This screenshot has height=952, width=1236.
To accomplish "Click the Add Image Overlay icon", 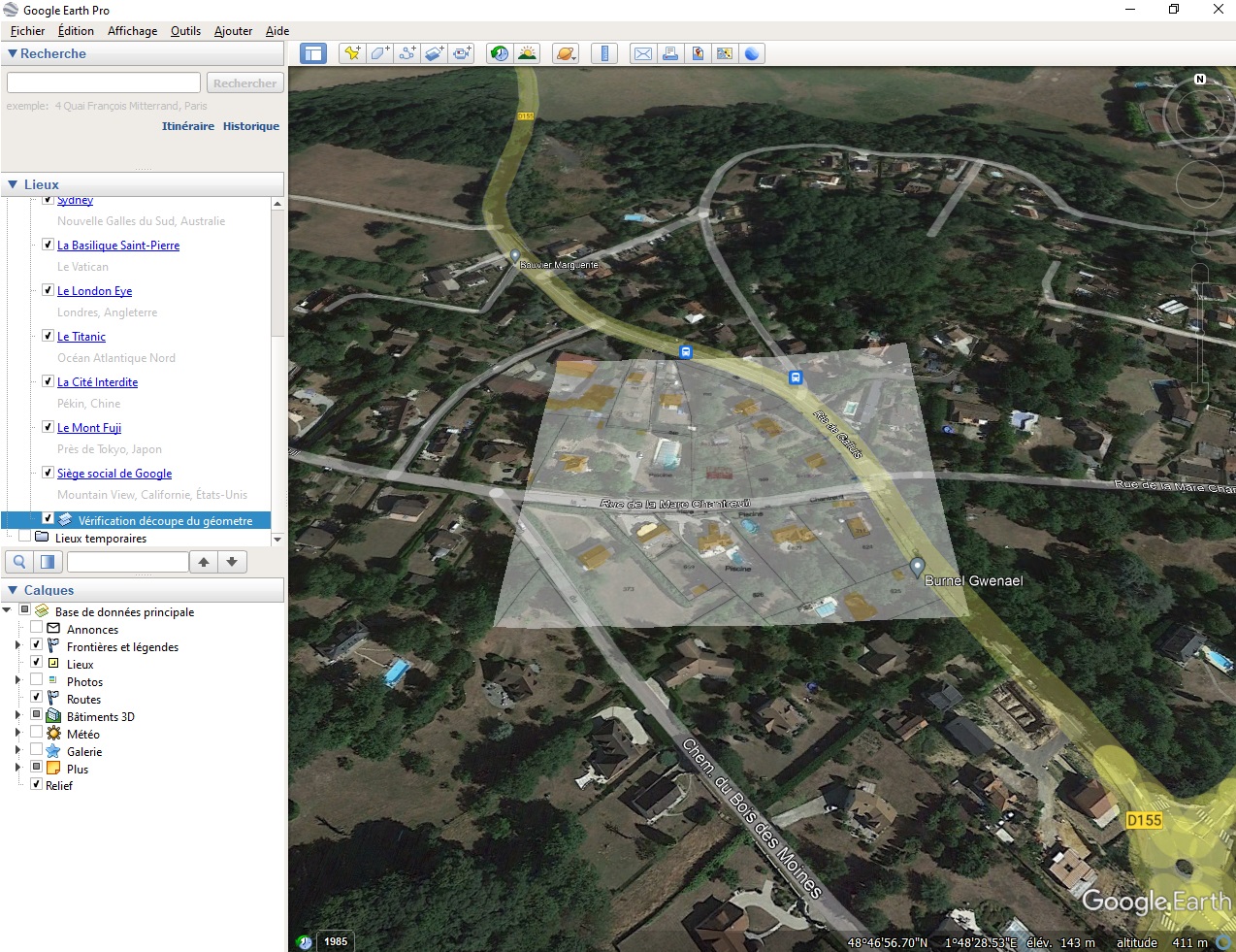I will pyautogui.click(x=434, y=53).
